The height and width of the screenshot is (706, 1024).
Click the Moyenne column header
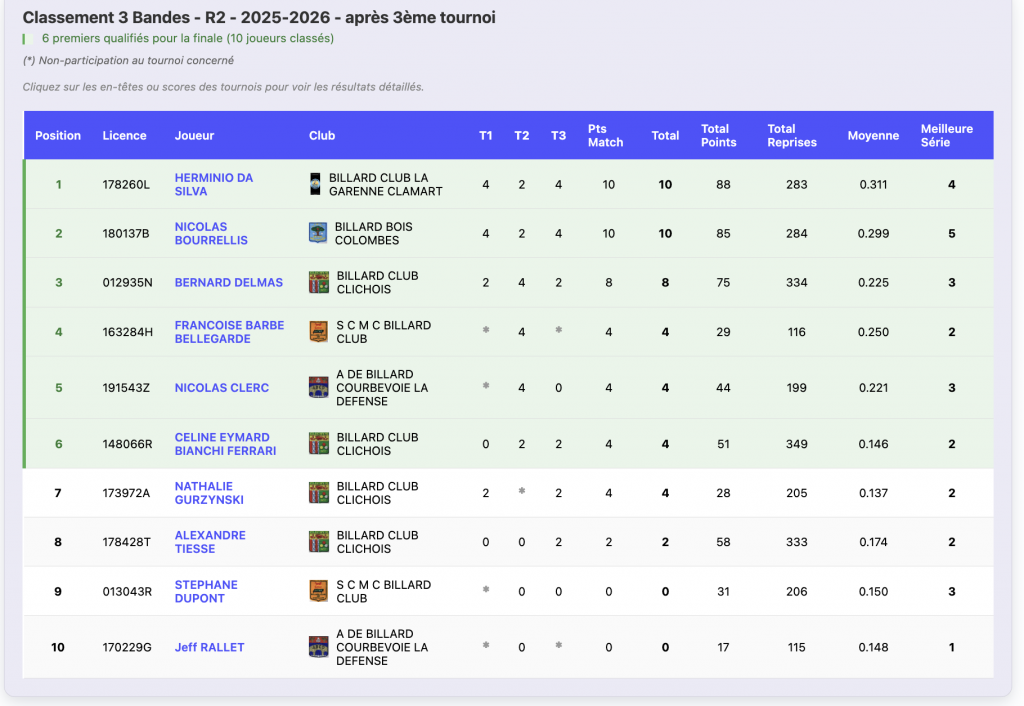point(873,136)
